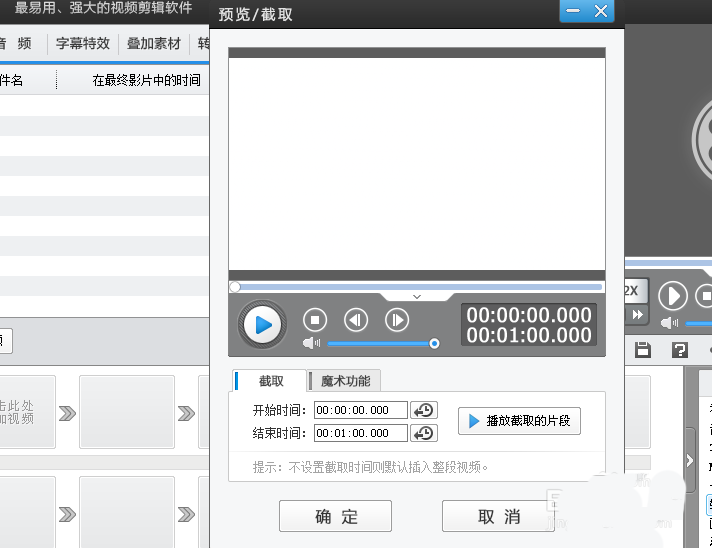Expand the chevron below the progress bar
Image resolution: width=712 pixels, height=548 pixels.
point(417,297)
